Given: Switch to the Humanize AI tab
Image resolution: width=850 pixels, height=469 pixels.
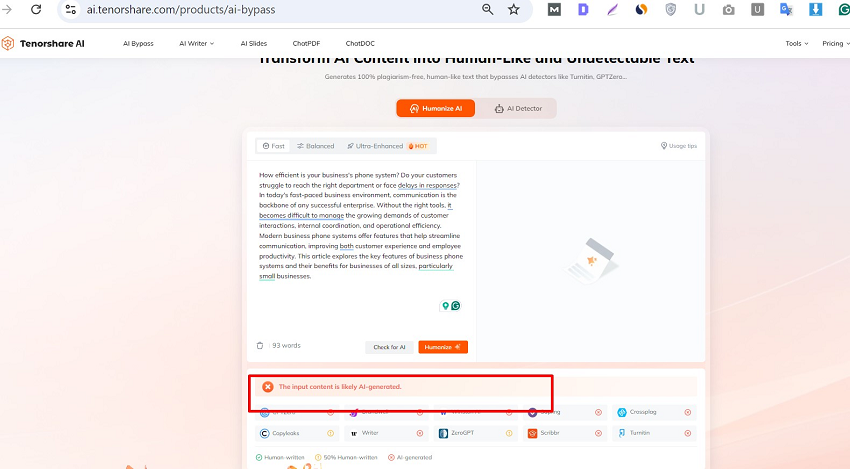Looking at the screenshot, I should [436, 108].
